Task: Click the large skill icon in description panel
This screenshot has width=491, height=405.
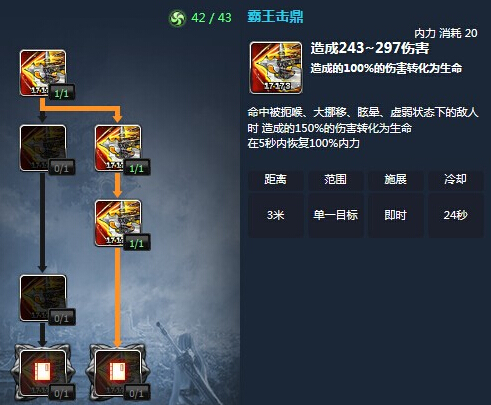Action: point(276,68)
